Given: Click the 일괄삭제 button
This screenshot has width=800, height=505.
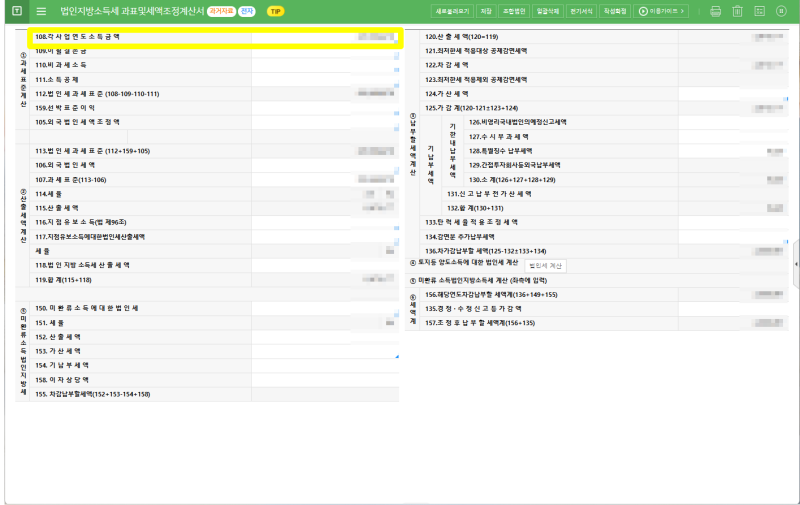Looking at the screenshot, I should click(x=547, y=11).
